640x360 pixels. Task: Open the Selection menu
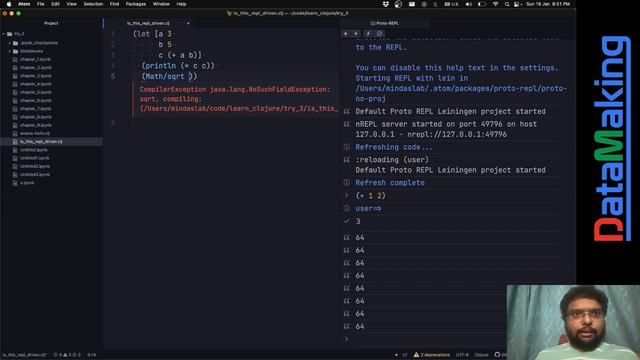93,4
